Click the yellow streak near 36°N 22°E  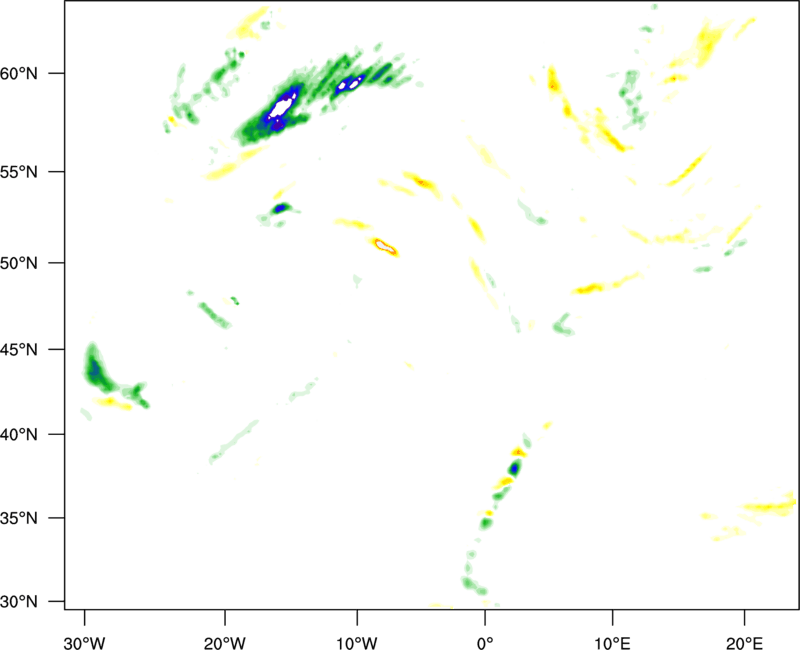[768, 507]
